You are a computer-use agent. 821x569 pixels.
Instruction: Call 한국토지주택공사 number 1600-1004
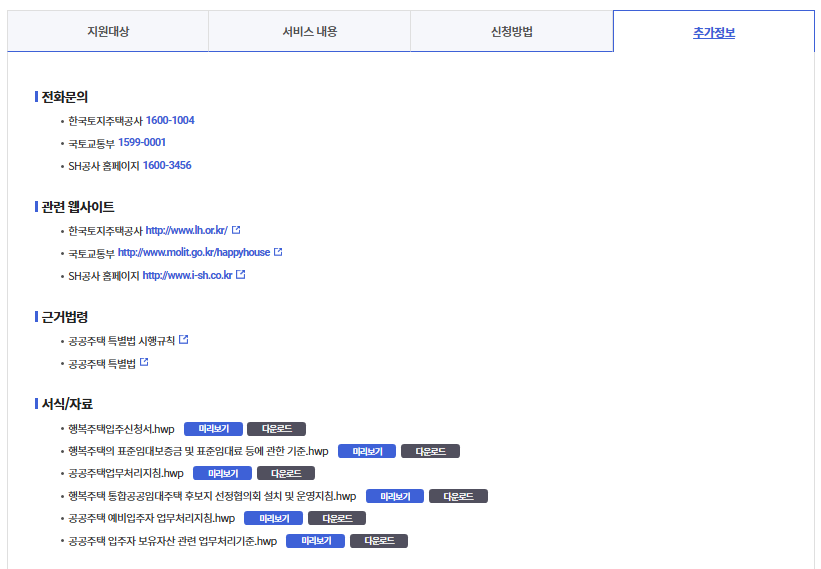click(x=170, y=120)
